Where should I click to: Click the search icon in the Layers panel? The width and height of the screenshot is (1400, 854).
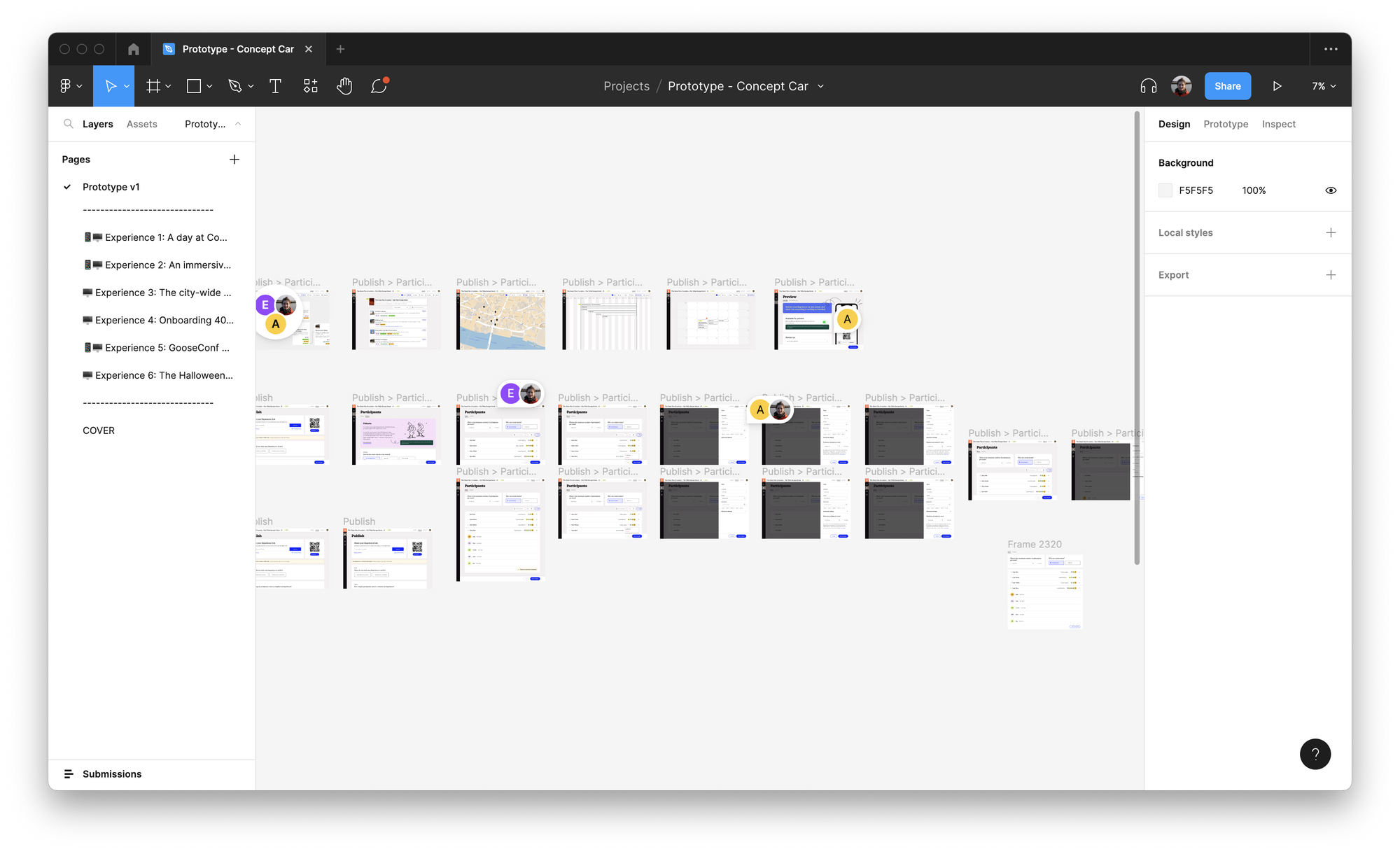click(x=69, y=123)
